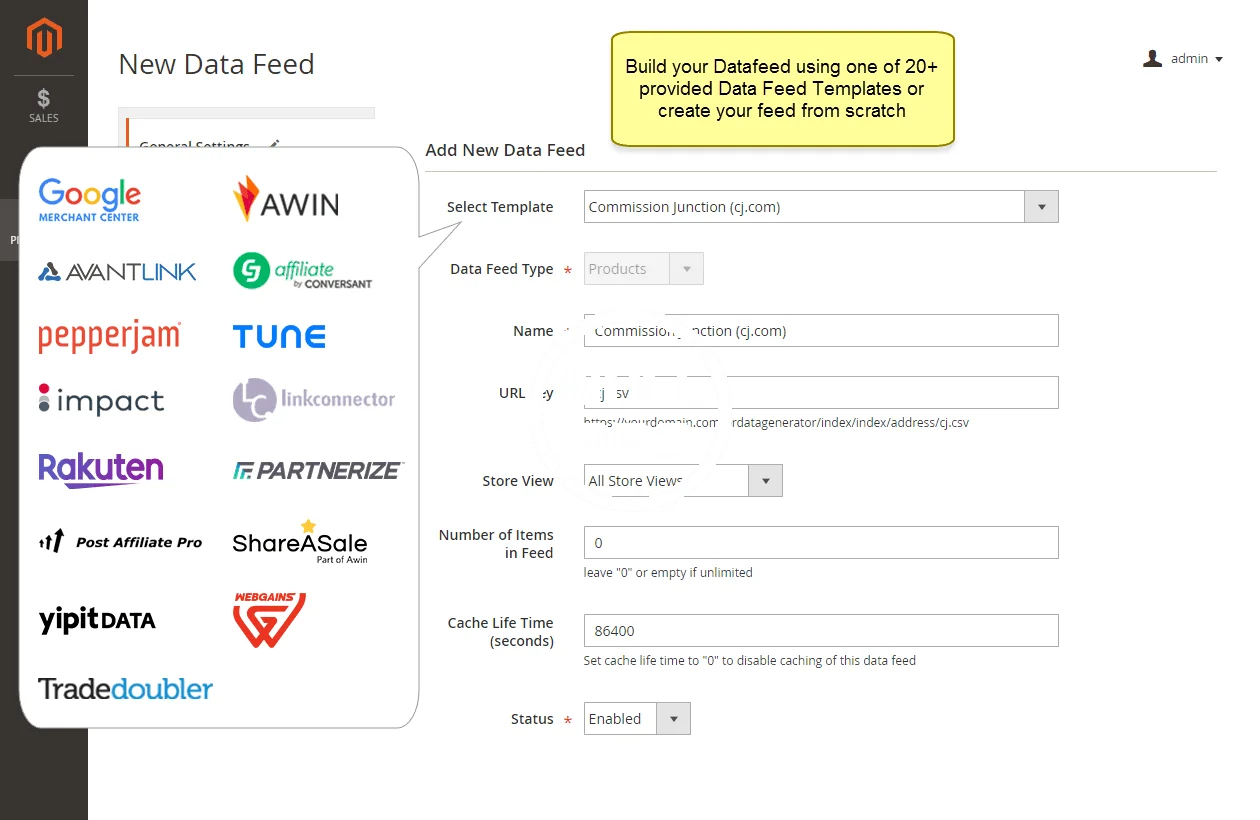Click the AvantLink logo
Screen dimensions: 1260x820
coord(117,272)
